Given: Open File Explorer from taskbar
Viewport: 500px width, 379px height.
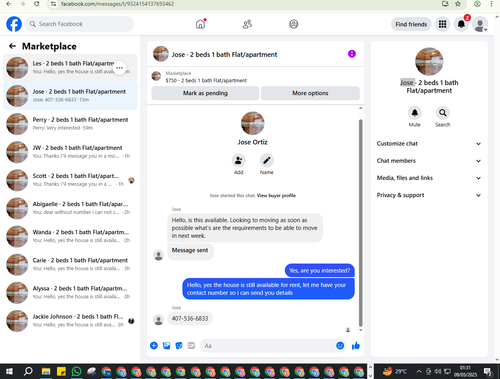Looking at the screenshot, I should click(x=46, y=371).
